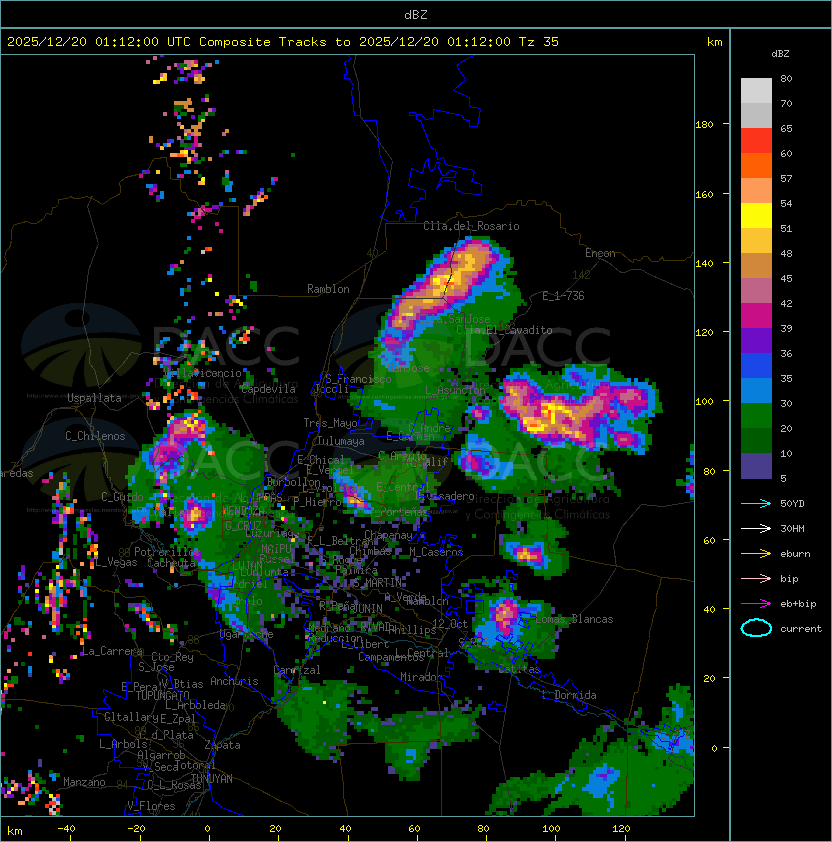The width and height of the screenshot is (832, 842).
Task: Click the dBZ title at top
Action: point(416,14)
